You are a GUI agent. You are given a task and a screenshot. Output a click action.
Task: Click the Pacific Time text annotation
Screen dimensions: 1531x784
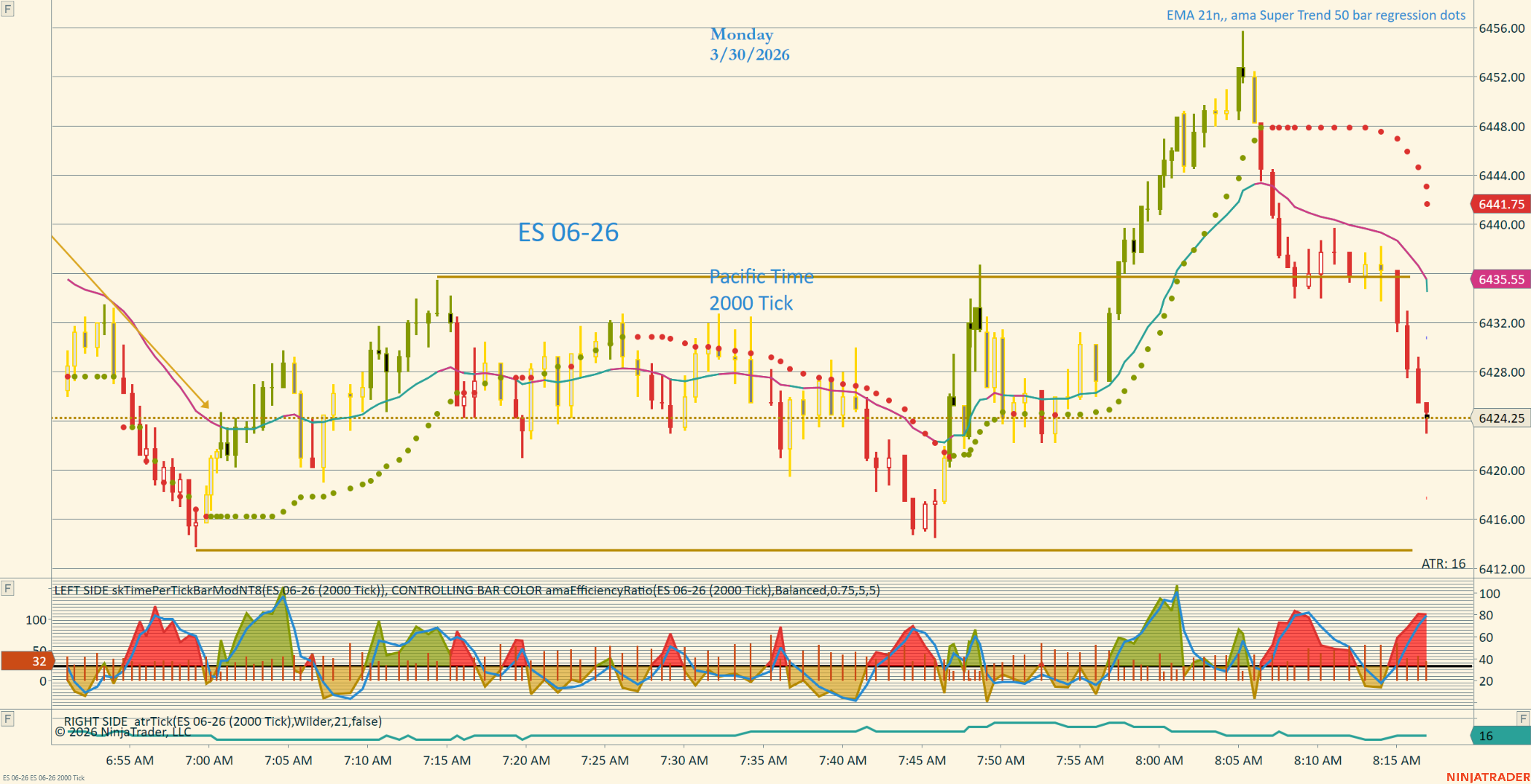point(761,277)
